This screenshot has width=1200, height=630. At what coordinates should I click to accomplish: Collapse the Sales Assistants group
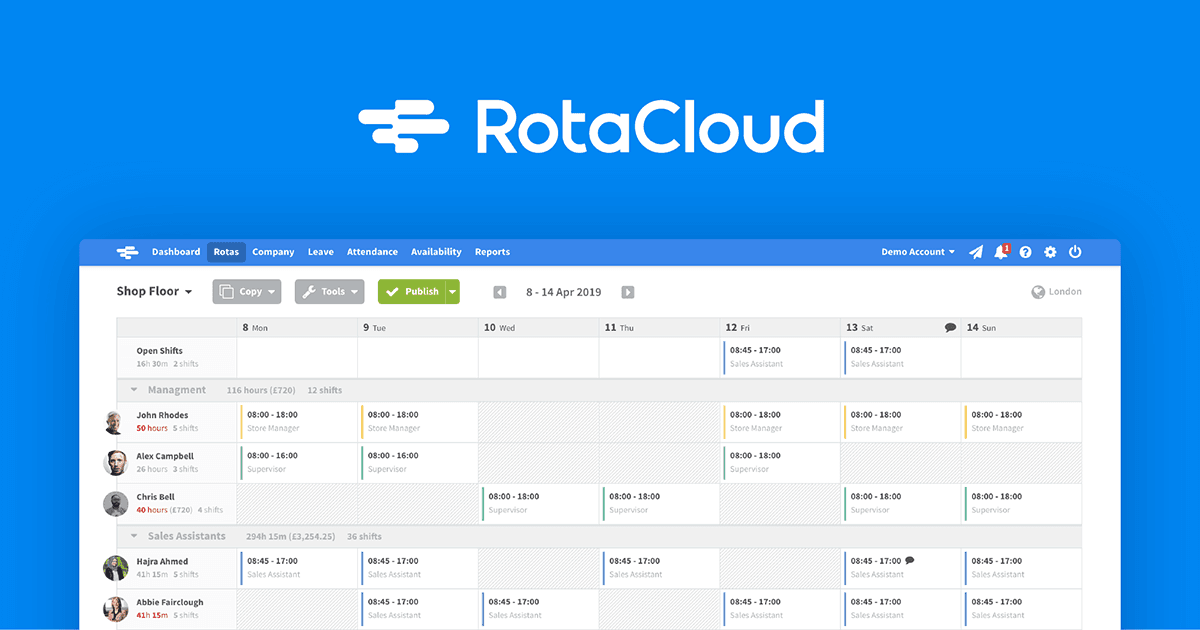(135, 536)
